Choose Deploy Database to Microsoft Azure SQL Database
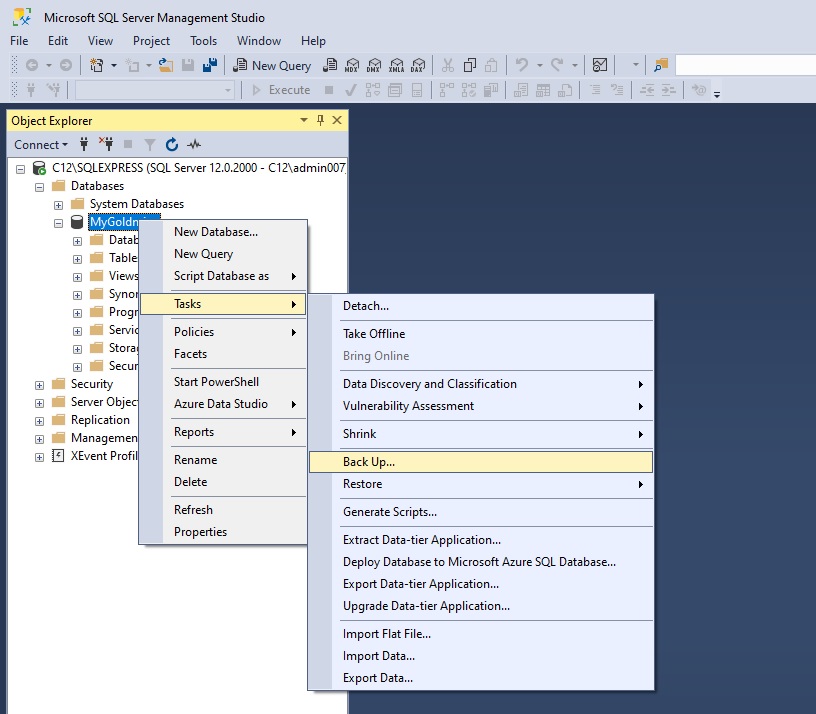816x714 pixels. pos(480,562)
